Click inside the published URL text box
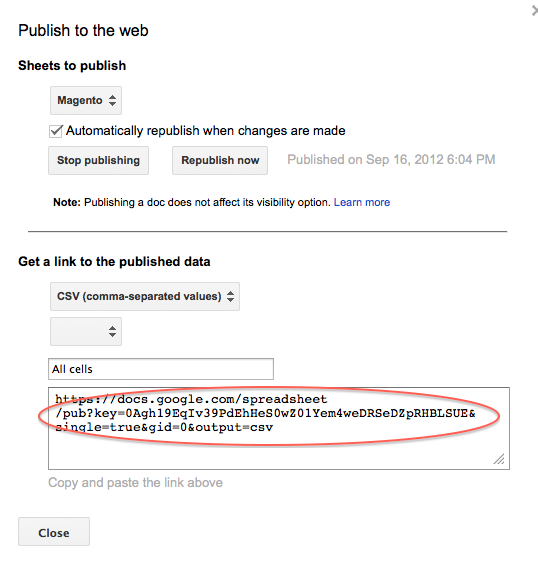Image resolution: width=538 pixels, height=566 pixels. pos(279,428)
